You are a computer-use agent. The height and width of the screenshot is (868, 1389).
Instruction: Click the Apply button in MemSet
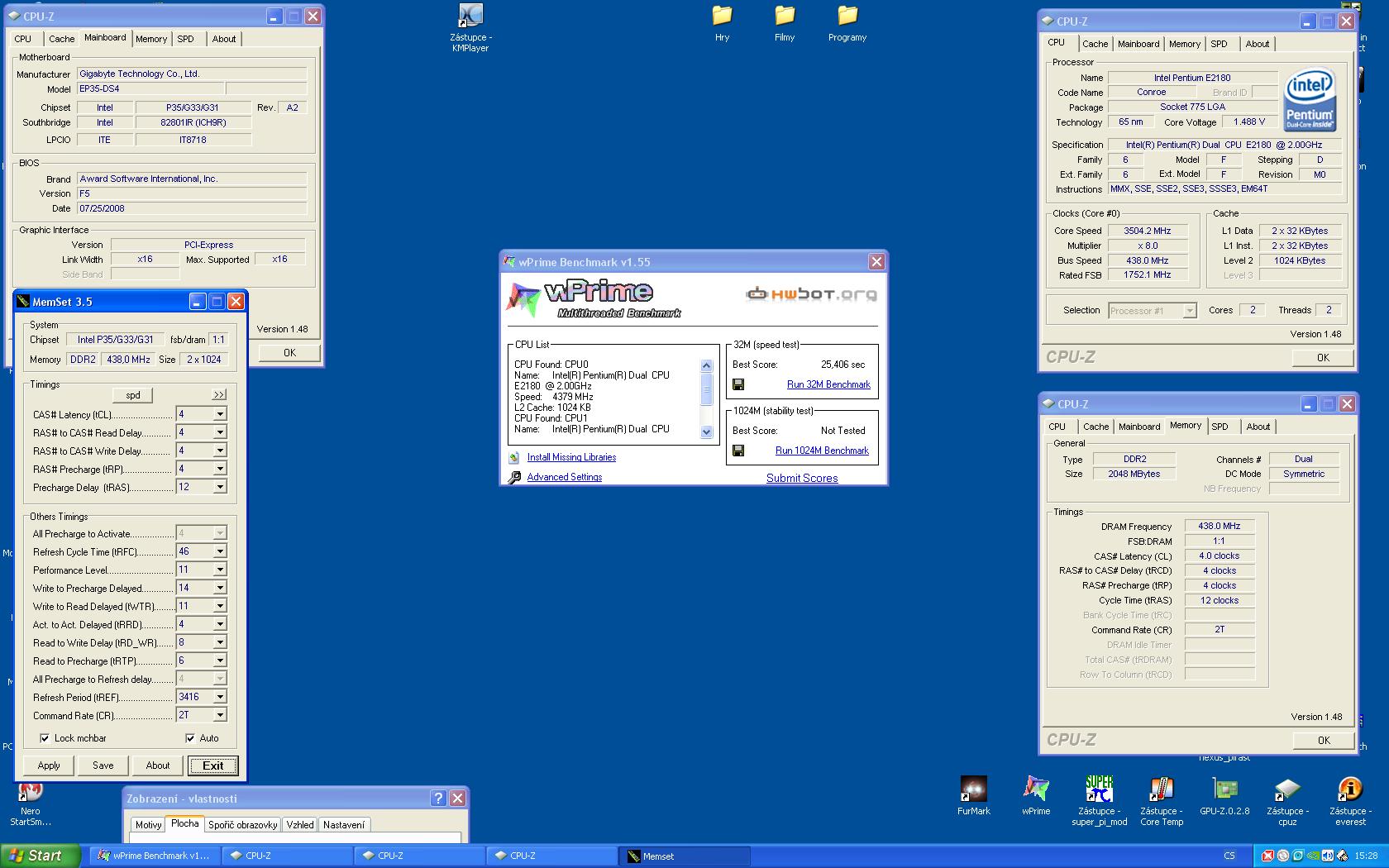[49, 765]
